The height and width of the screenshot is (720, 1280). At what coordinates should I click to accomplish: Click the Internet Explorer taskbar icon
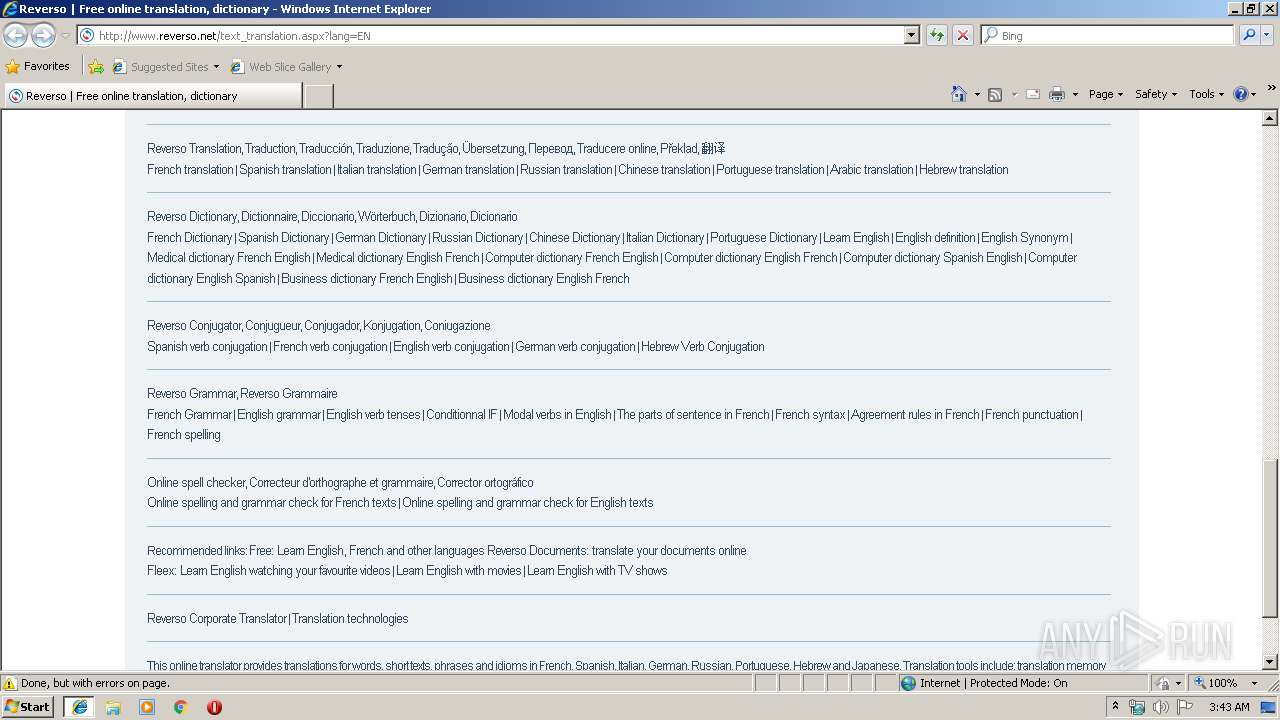point(79,707)
